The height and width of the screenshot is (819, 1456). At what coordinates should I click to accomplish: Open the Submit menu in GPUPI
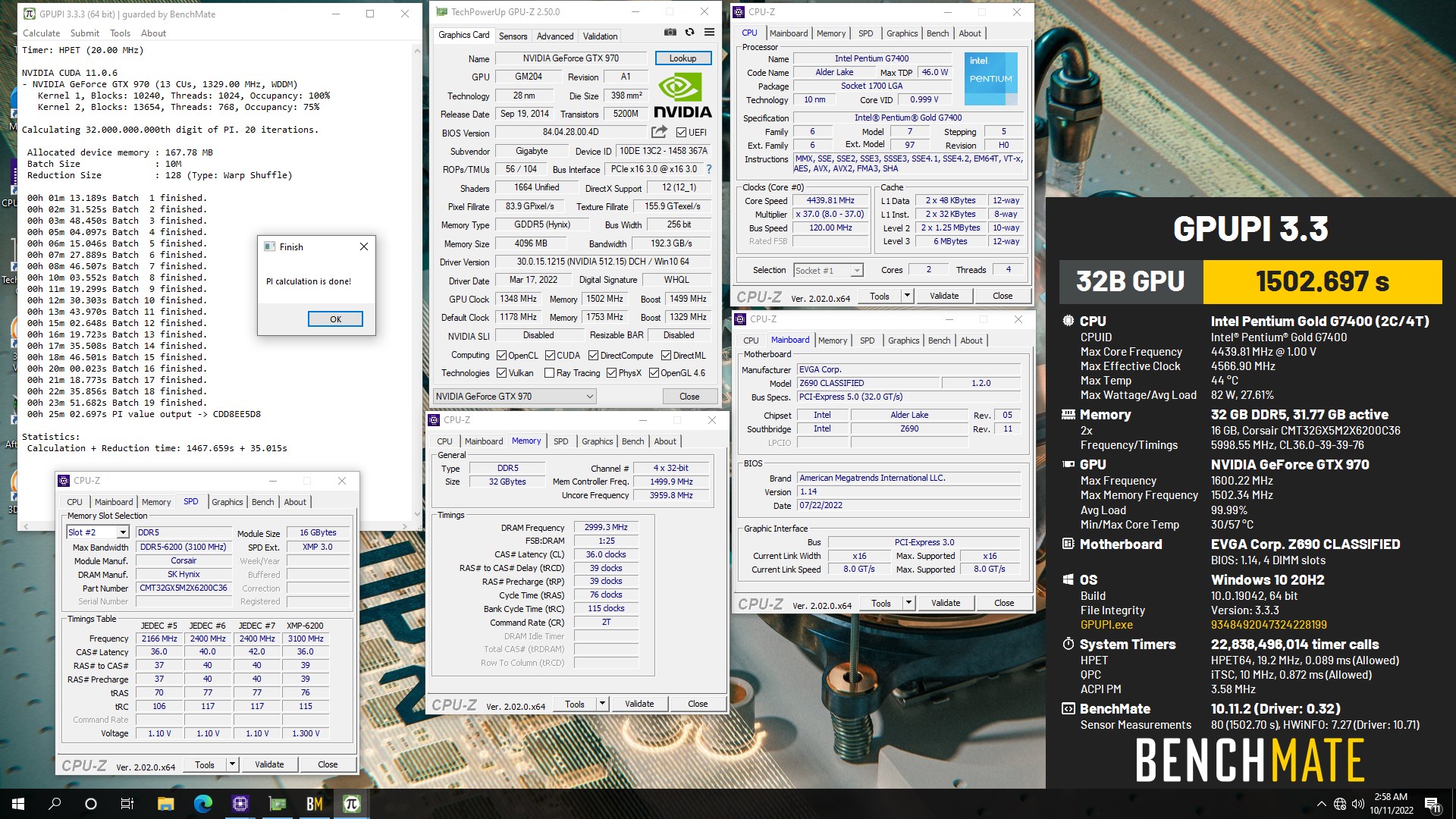pyautogui.click(x=85, y=33)
